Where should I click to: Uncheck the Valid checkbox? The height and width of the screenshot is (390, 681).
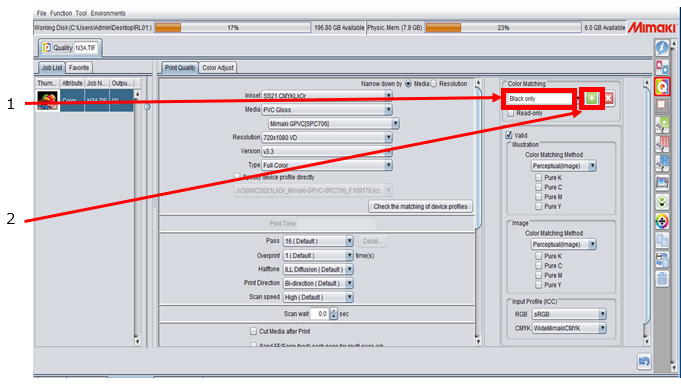click(509, 136)
